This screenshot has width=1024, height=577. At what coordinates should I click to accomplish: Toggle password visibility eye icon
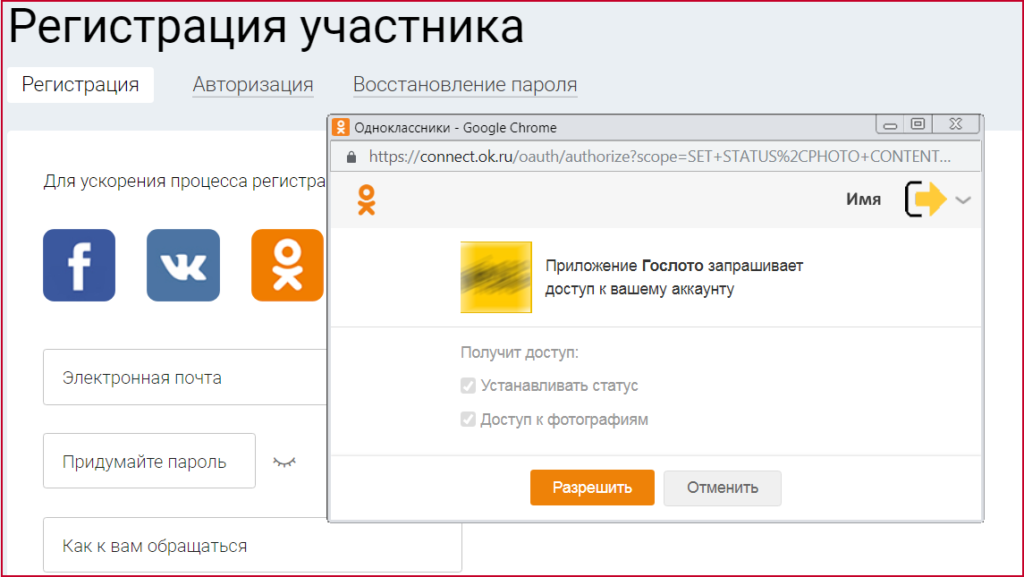[x=284, y=462]
